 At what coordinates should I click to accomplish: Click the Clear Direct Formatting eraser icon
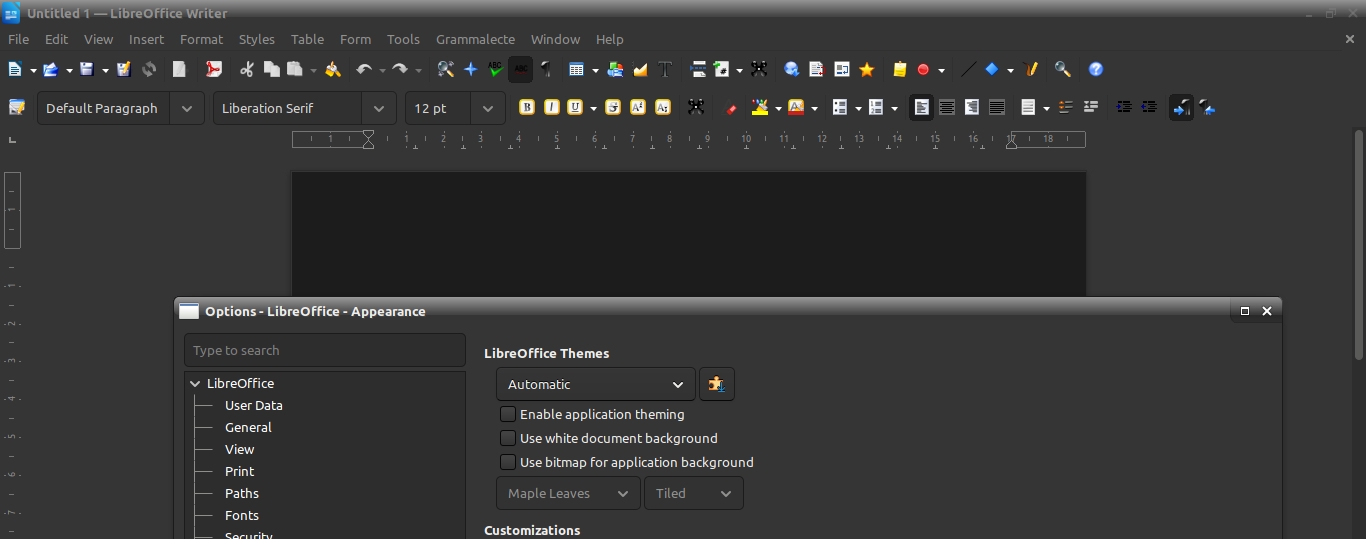point(731,108)
